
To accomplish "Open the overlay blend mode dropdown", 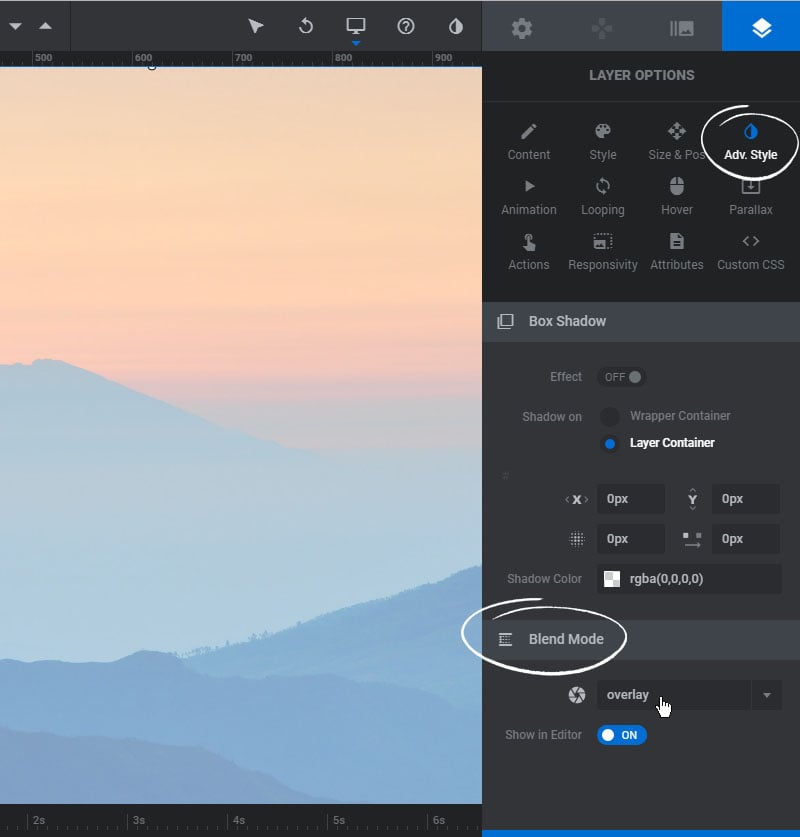I will pyautogui.click(x=674, y=695).
